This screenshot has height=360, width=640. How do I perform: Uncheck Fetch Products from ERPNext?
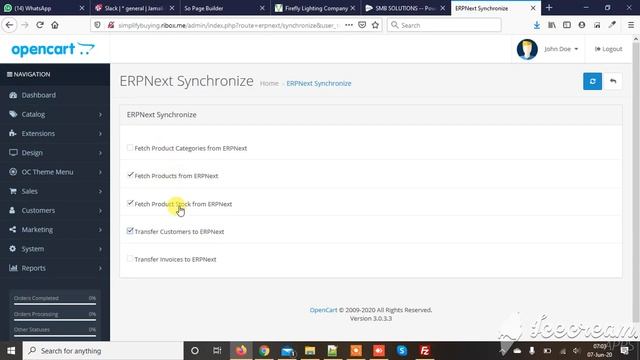(x=130, y=175)
